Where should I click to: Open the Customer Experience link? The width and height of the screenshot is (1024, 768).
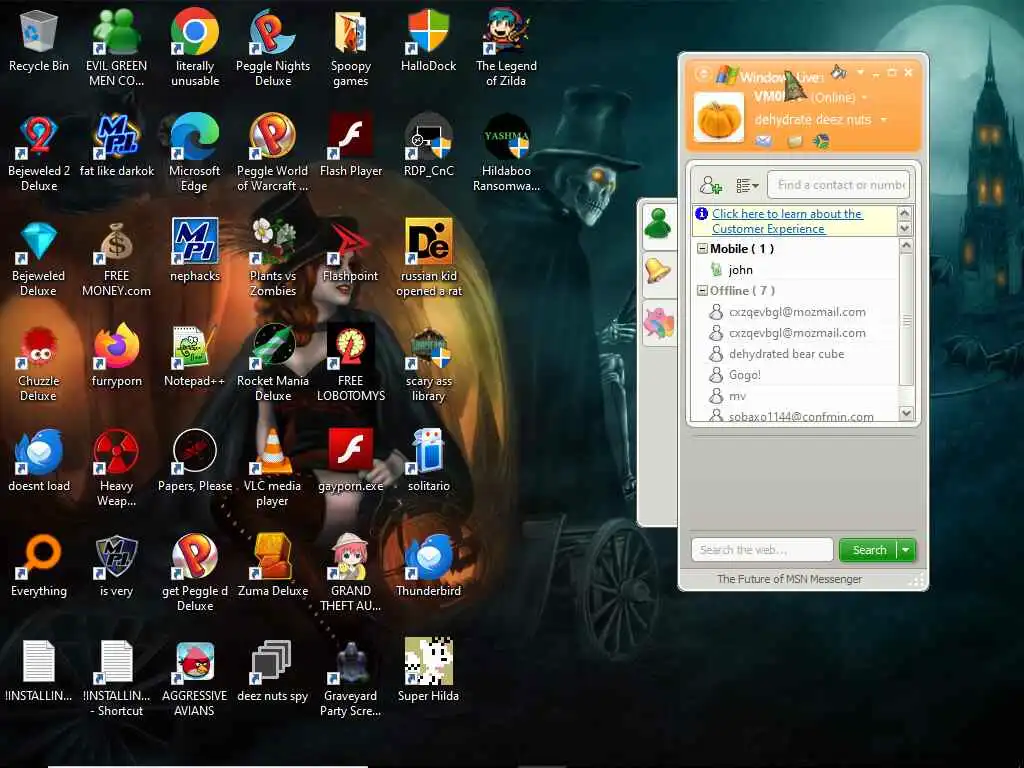tap(787, 221)
